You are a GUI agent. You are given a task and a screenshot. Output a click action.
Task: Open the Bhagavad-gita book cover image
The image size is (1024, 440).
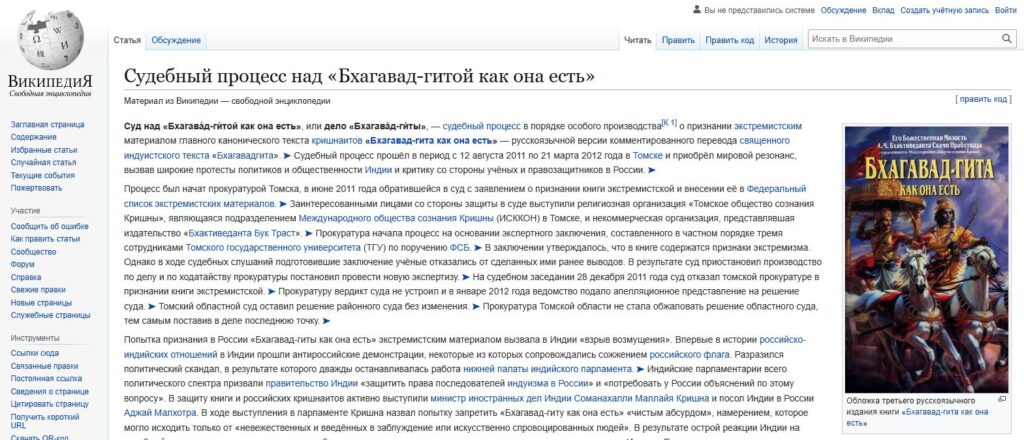pos(927,259)
